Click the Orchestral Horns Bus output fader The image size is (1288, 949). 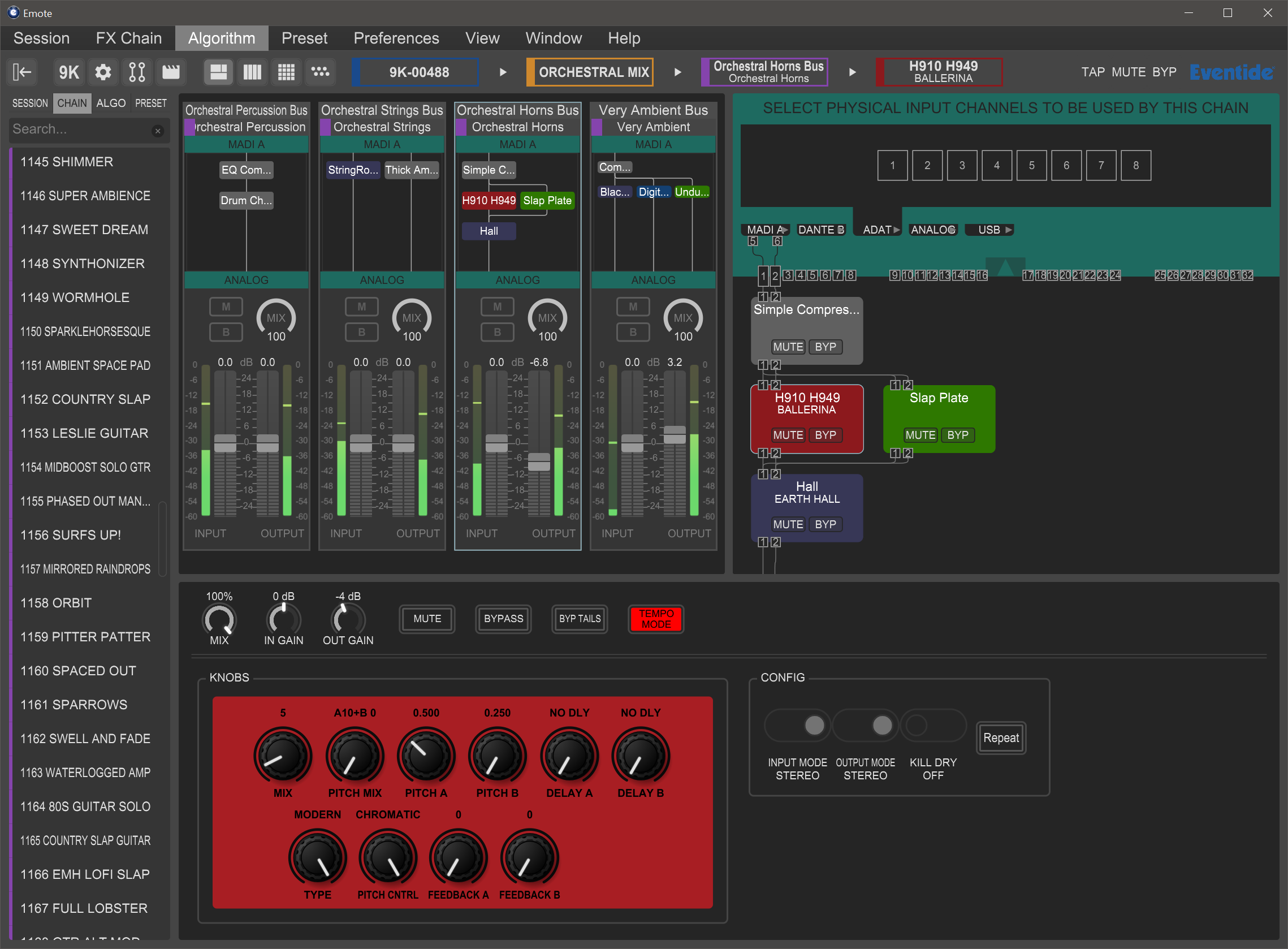539,462
